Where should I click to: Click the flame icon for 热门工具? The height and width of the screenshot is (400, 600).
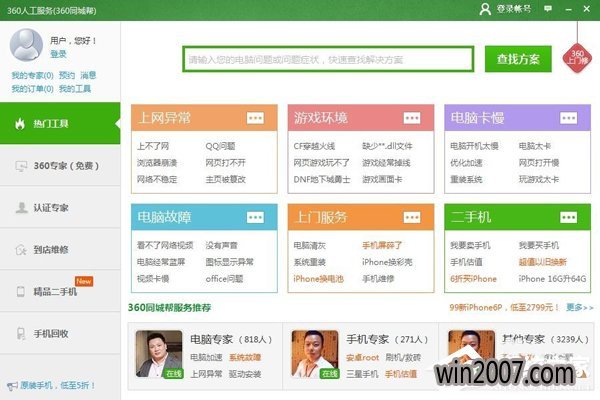[x=20, y=123]
